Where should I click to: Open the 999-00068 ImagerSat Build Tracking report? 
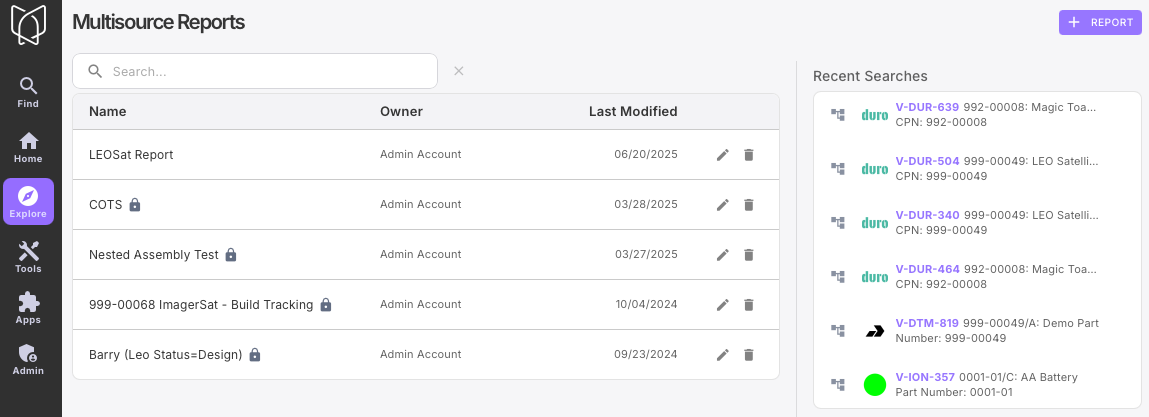201,305
